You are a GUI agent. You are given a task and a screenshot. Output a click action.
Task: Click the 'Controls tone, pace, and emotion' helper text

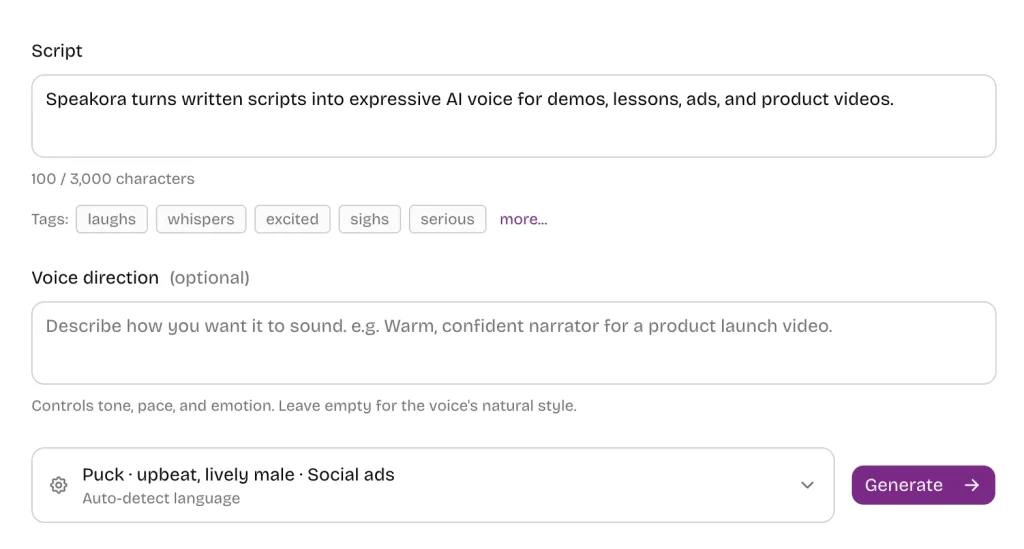click(x=304, y=406)
